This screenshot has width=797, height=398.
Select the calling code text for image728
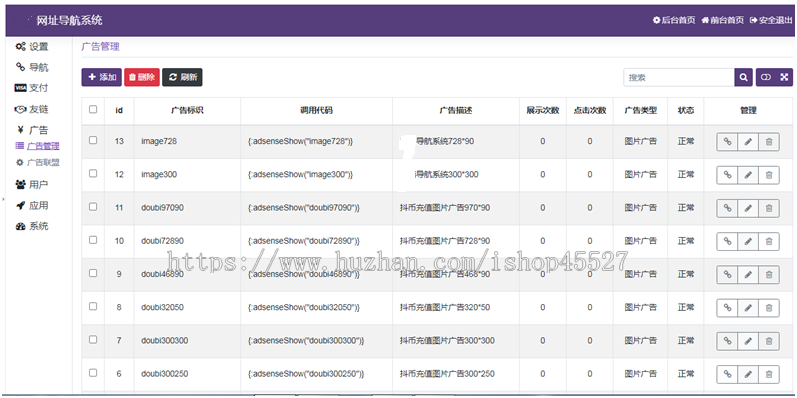click(x=300, y=142)
